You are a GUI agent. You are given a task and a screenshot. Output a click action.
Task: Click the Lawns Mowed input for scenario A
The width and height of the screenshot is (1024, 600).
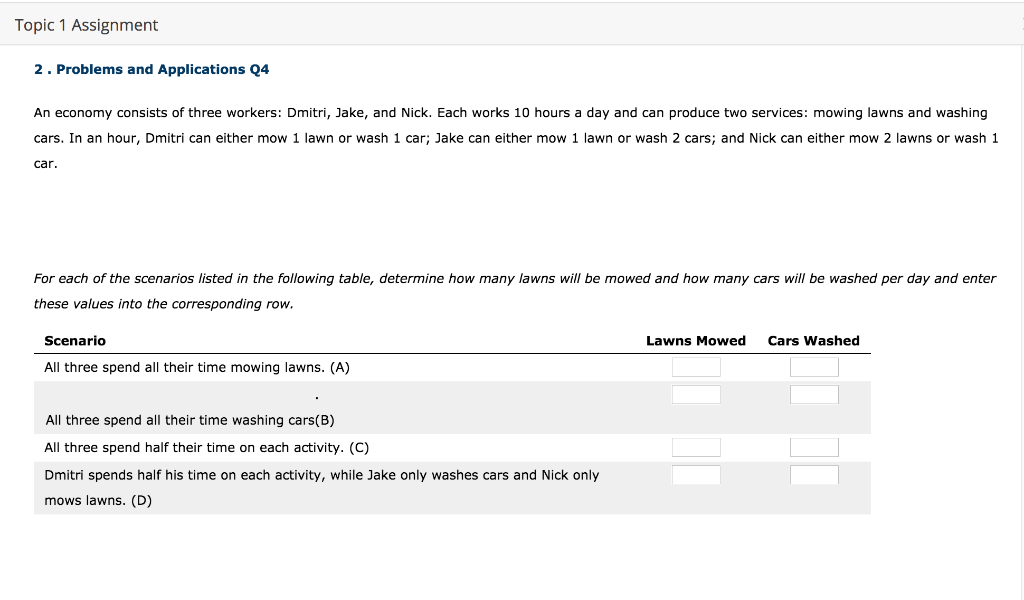(x=696, y=366)
